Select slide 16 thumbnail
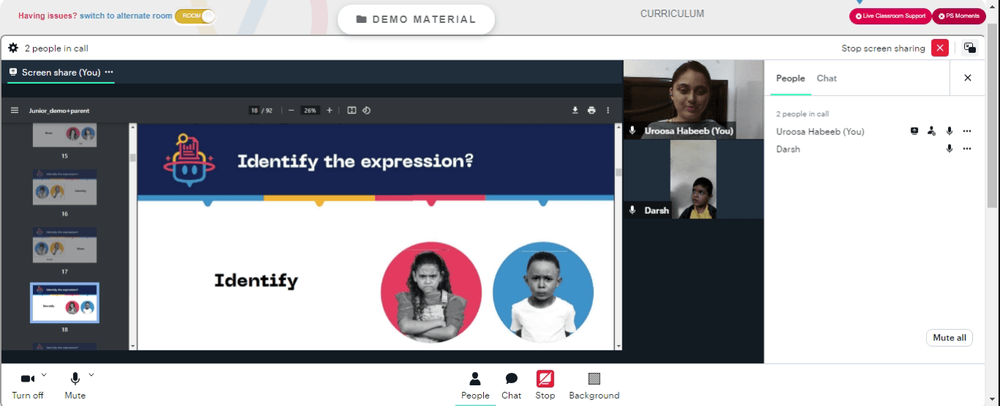This screenshot has height=406, width=1000. click(64, 187)
